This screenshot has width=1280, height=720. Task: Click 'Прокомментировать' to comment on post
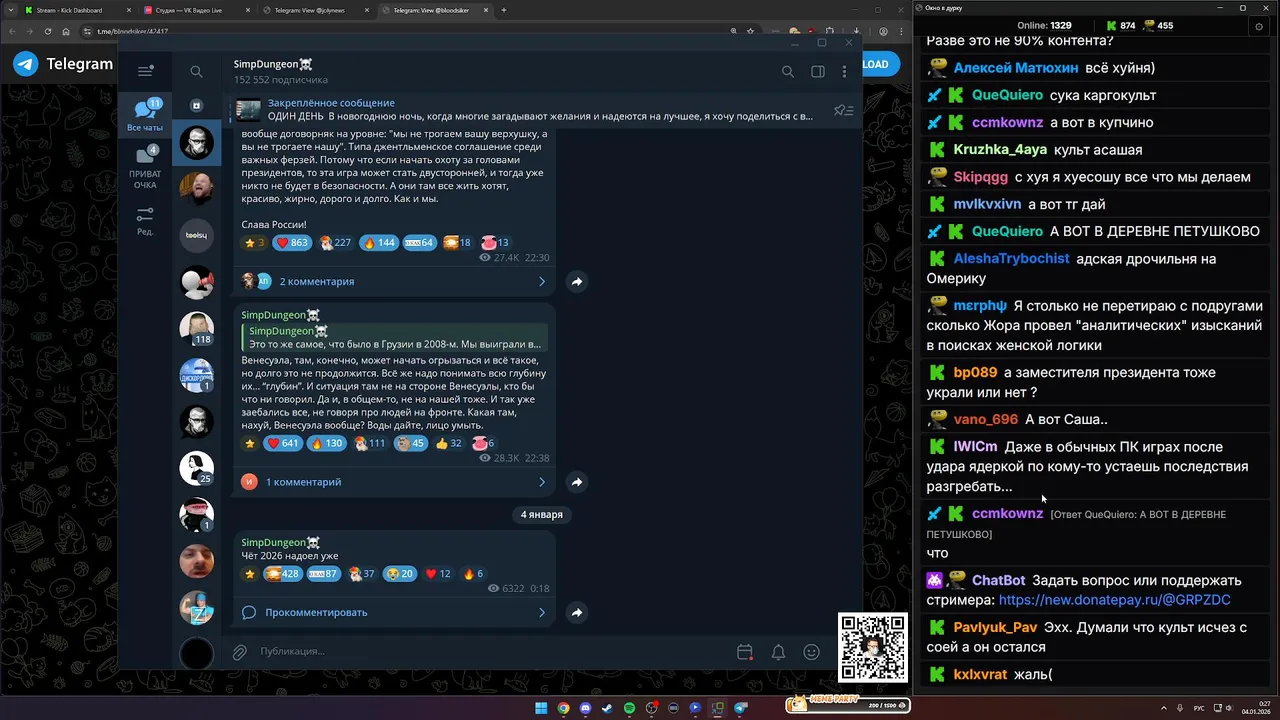pyautogui.click(x=395, y=612)
